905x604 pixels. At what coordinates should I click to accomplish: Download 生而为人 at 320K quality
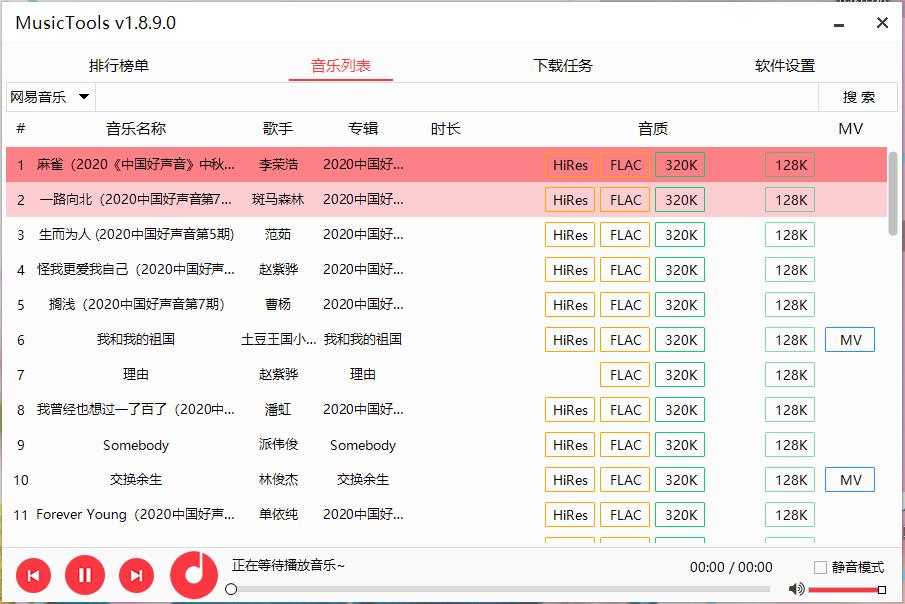pos(679,234)
